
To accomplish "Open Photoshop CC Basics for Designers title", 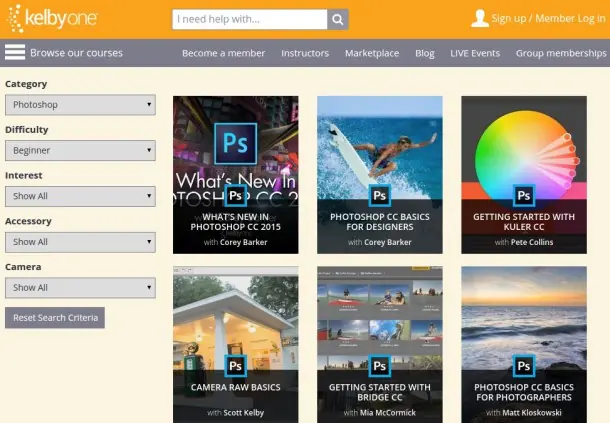I will [380, 222].
